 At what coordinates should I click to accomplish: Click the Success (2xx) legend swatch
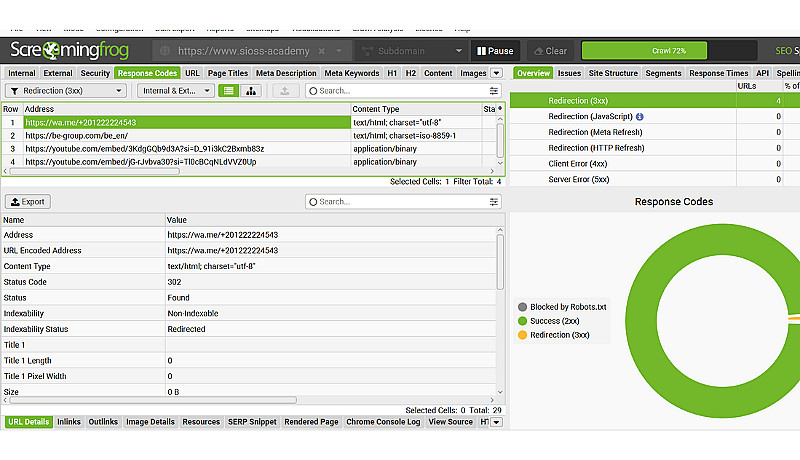[522, 321]
